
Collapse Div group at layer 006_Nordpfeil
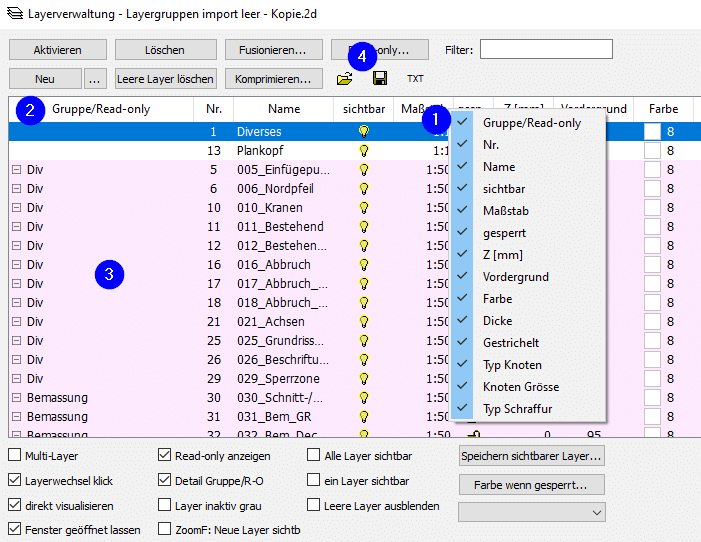point(17,189)
